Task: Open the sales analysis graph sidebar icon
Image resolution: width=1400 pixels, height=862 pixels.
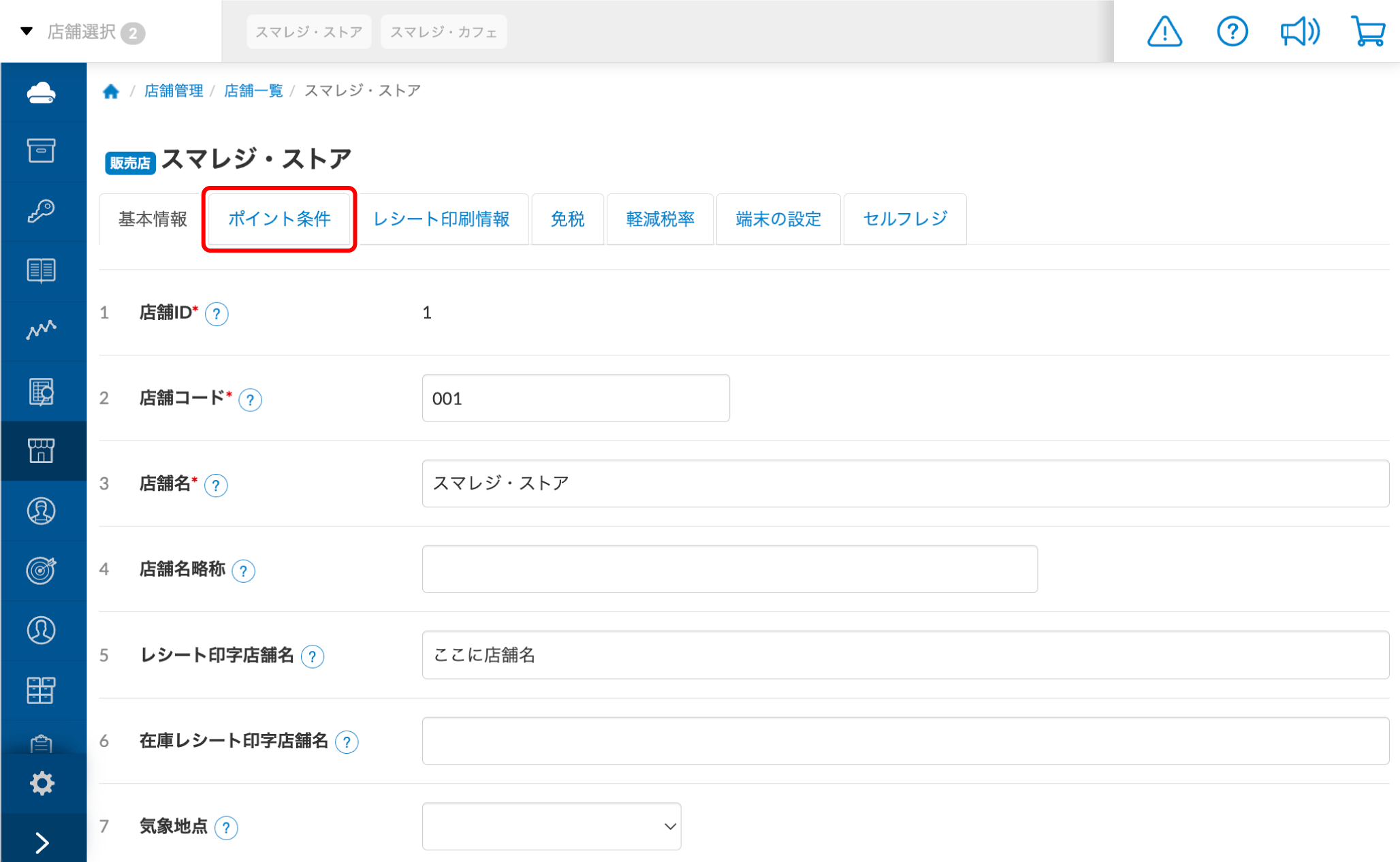Action: [x=42, y=330]
